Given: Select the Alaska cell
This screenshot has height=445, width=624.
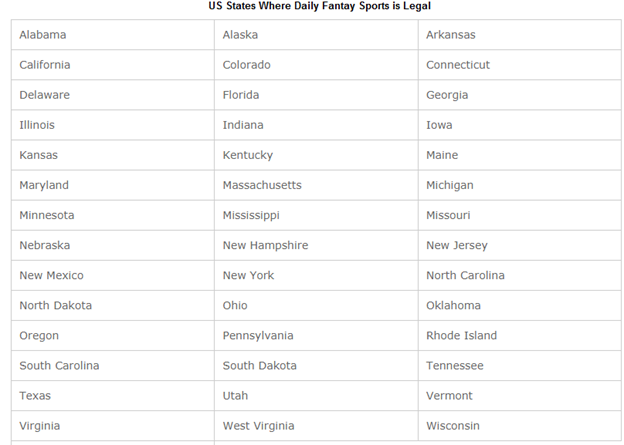Looking at the screenshot, I should (x=316, y=35).
